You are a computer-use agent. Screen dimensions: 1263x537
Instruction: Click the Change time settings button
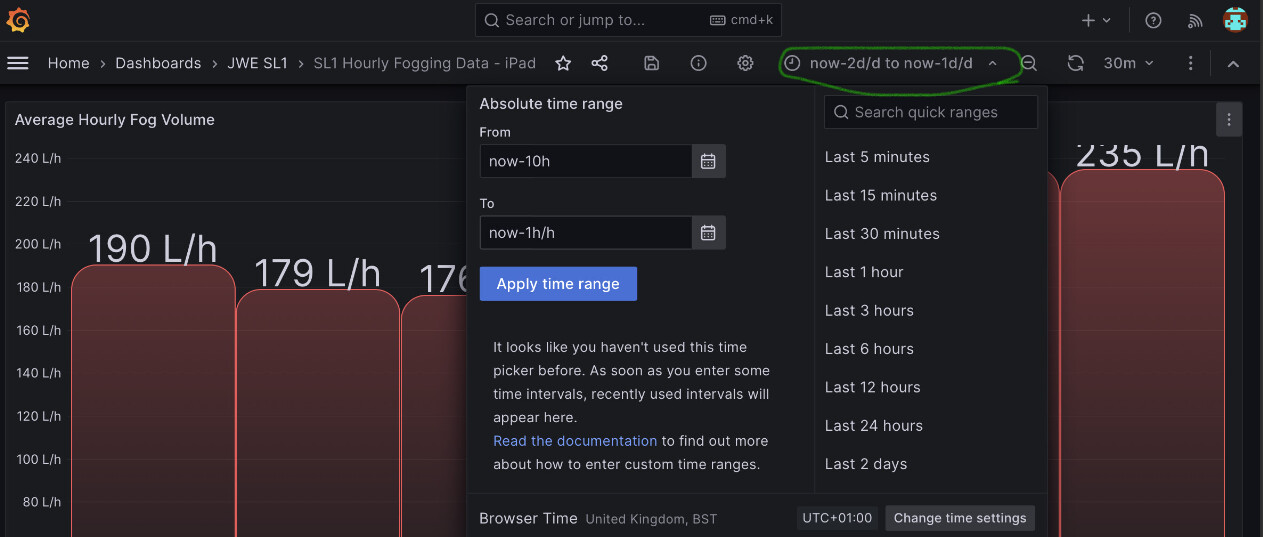(x=960, y=518)
